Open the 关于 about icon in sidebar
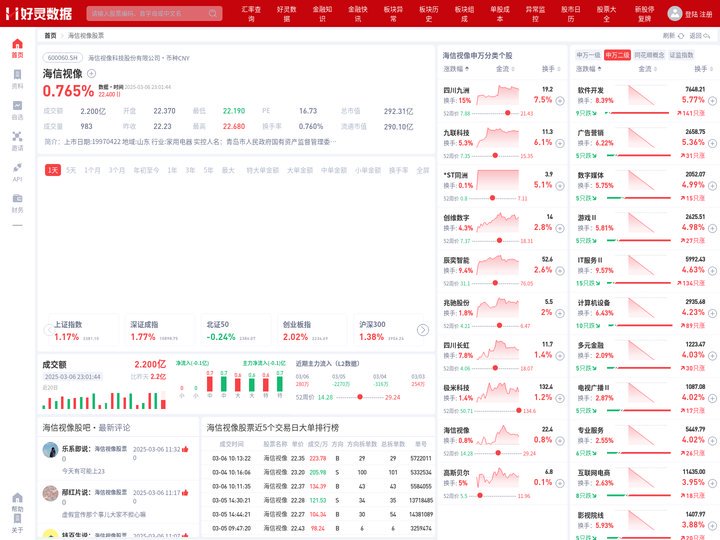Screen dimensions: 720x540 pos(17,523)
